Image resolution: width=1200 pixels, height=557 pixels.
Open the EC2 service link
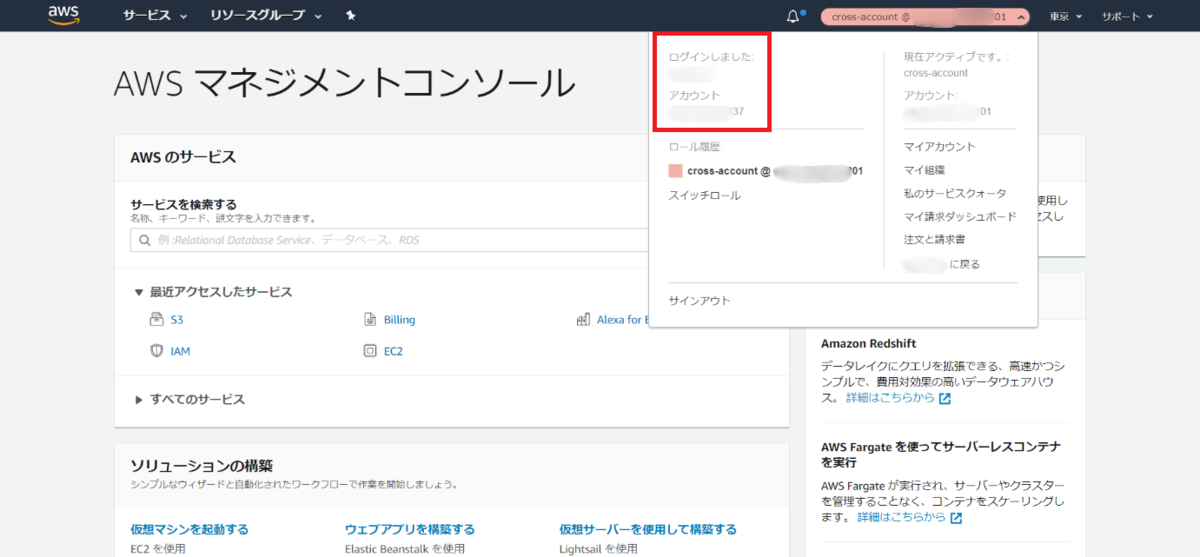[x=393, y=351]
